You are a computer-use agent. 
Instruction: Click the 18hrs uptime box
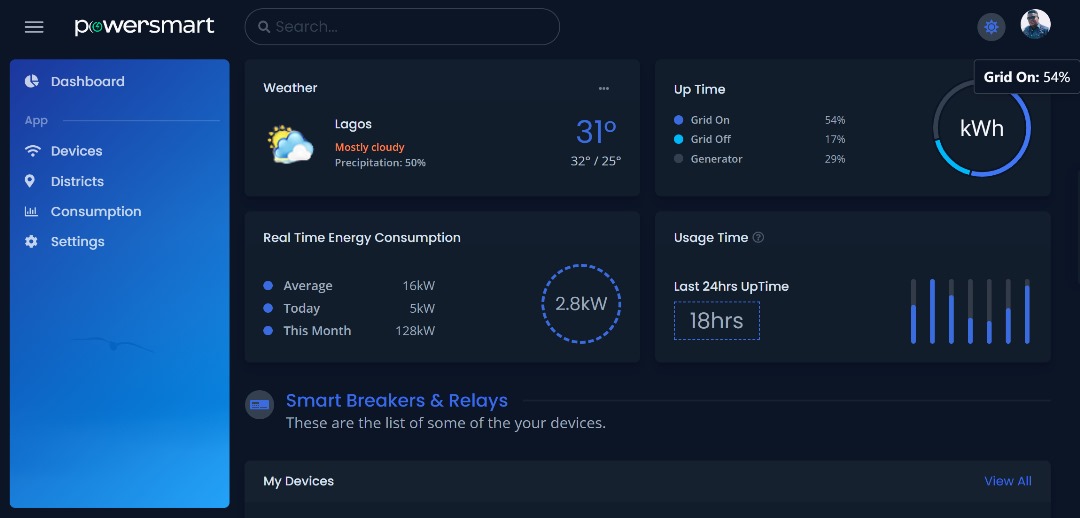(x=716, y=320)
